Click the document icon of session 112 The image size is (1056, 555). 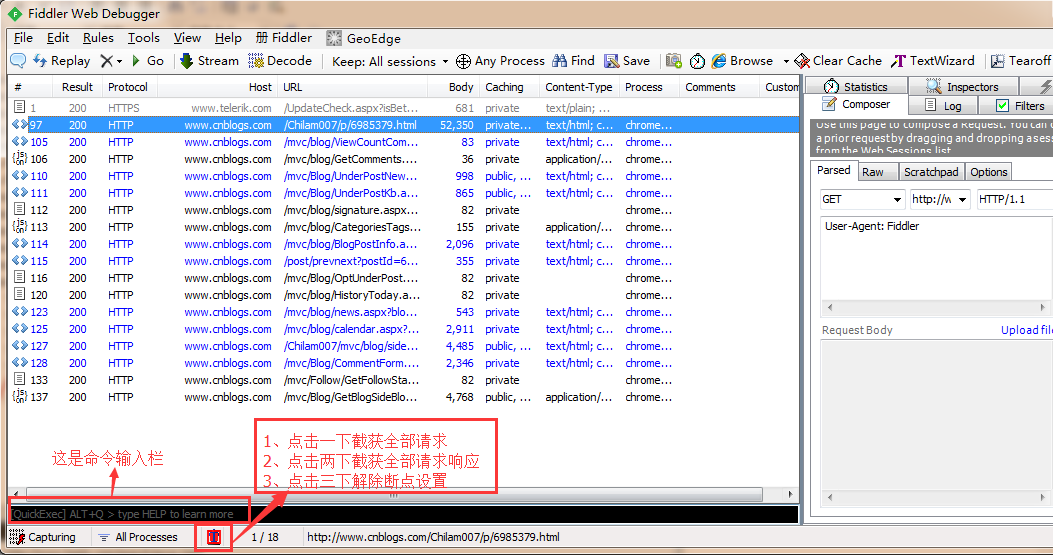(20, 209)
